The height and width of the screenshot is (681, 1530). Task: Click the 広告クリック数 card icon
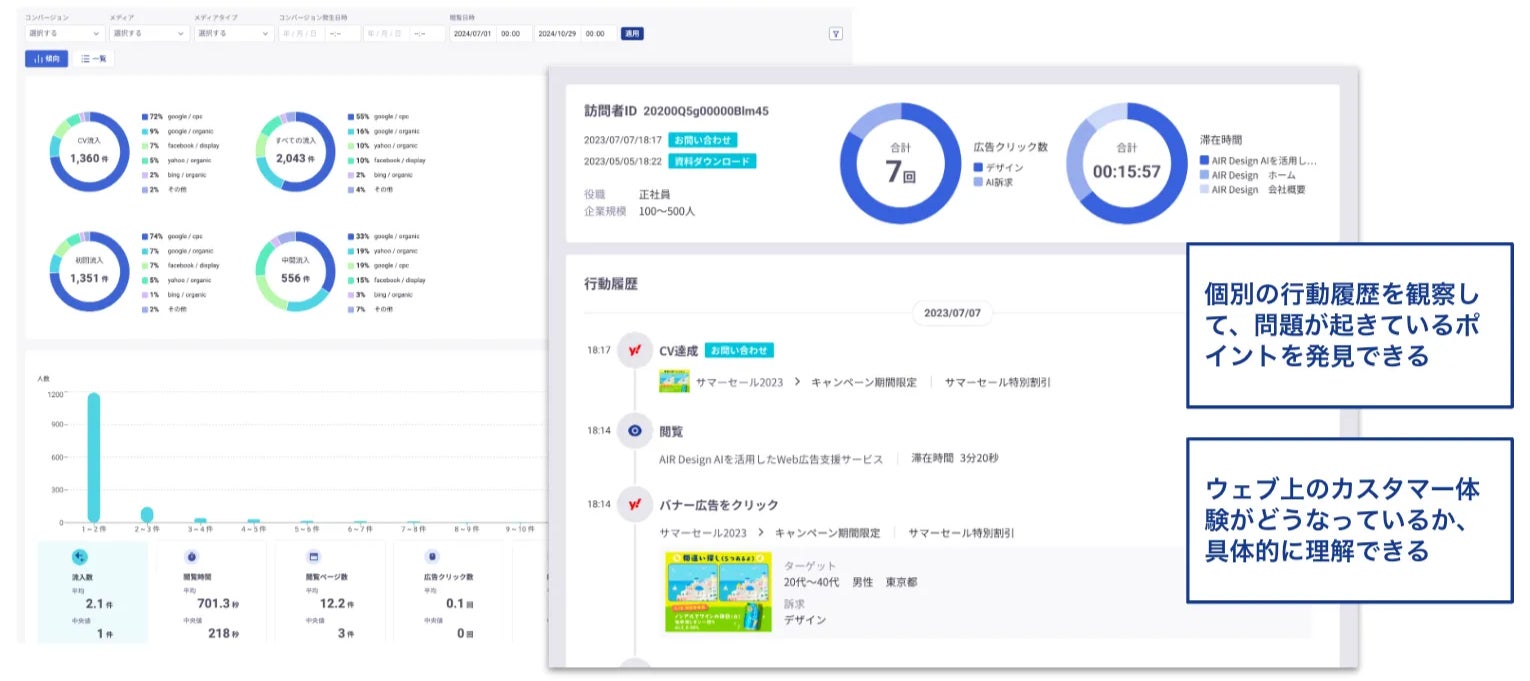pyautogui.click(x=432, y=557)
